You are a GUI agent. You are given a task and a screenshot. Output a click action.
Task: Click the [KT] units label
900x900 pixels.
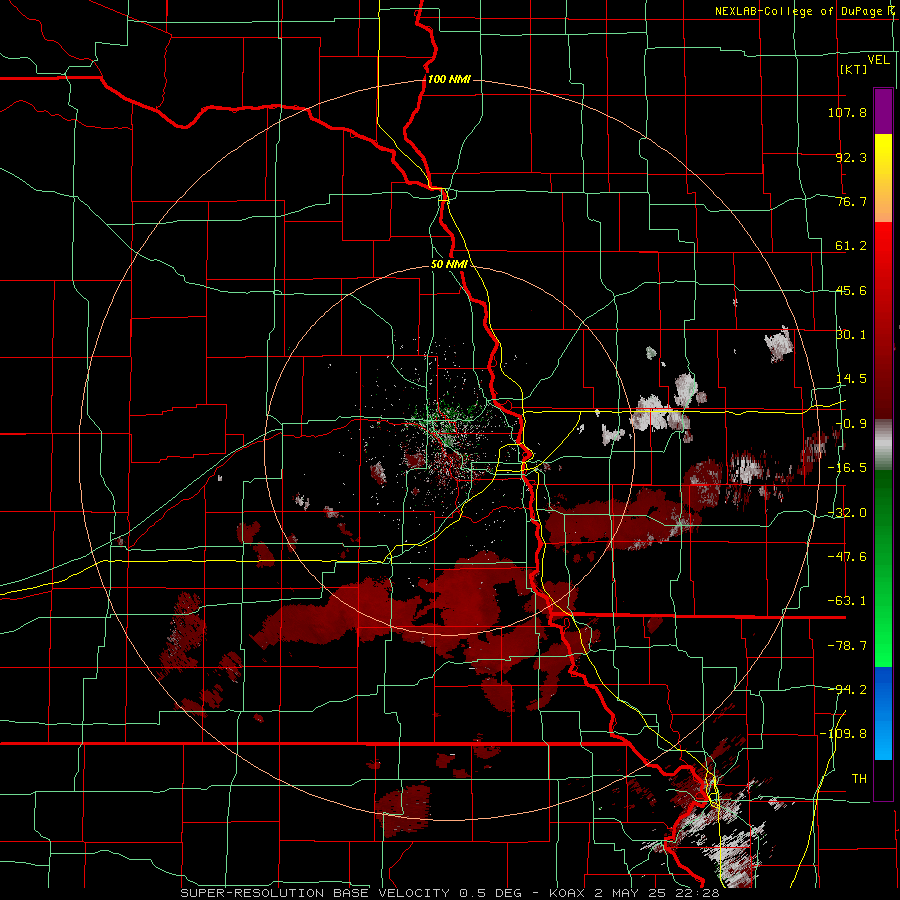[x=854, y=69]
